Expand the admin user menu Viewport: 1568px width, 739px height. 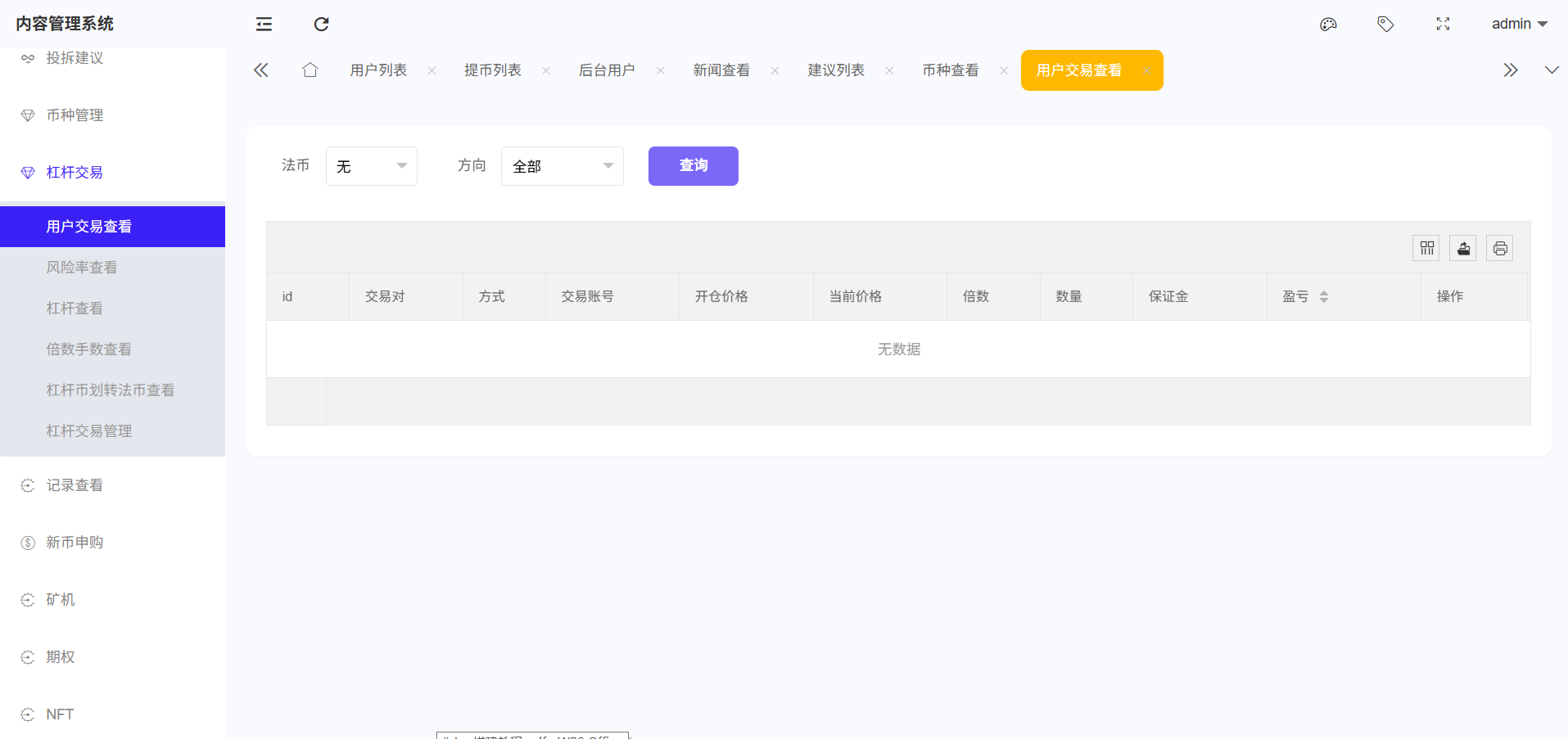click(x=1519, y=24)
